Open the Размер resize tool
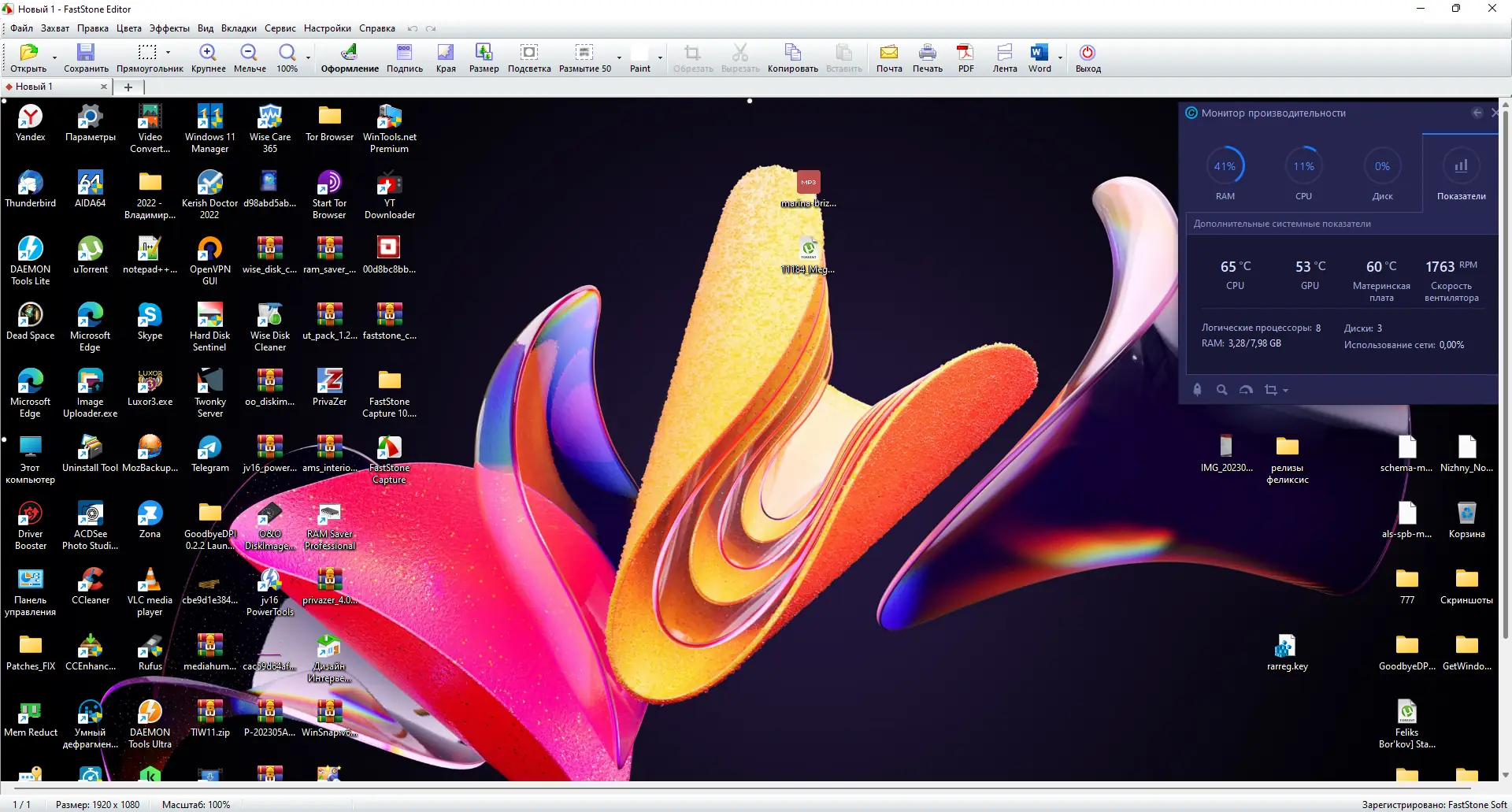 coord(484,57)
